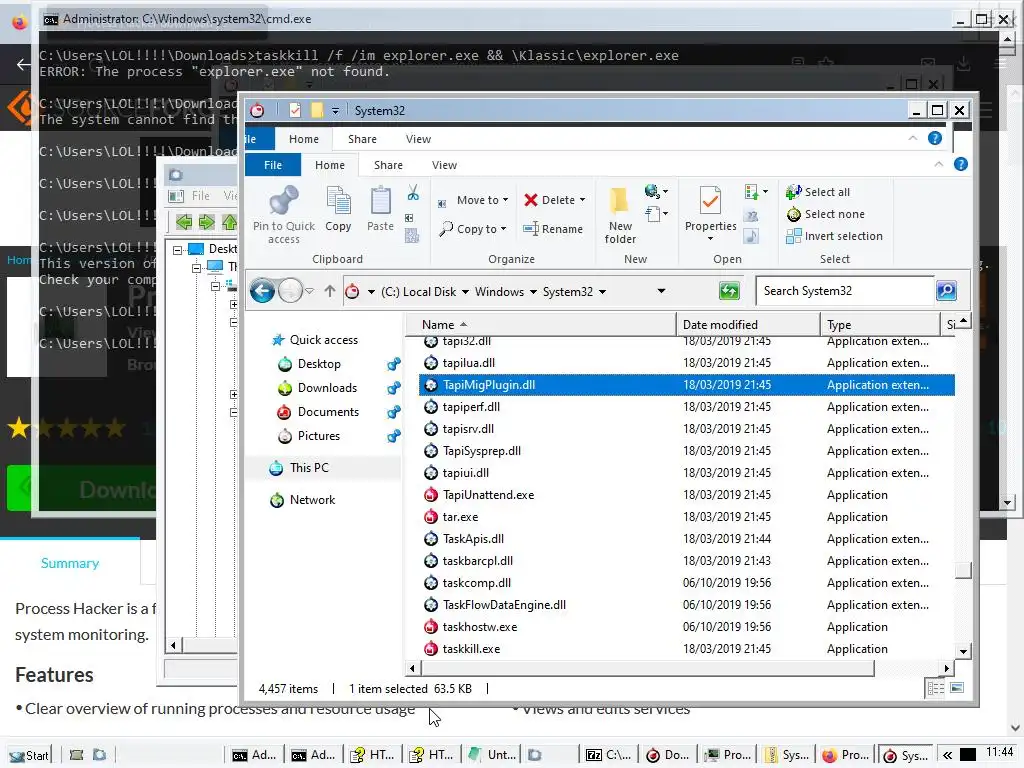Select the taskhostw.exe file
Screen dimensions: 1024x768
click(686, 627)
